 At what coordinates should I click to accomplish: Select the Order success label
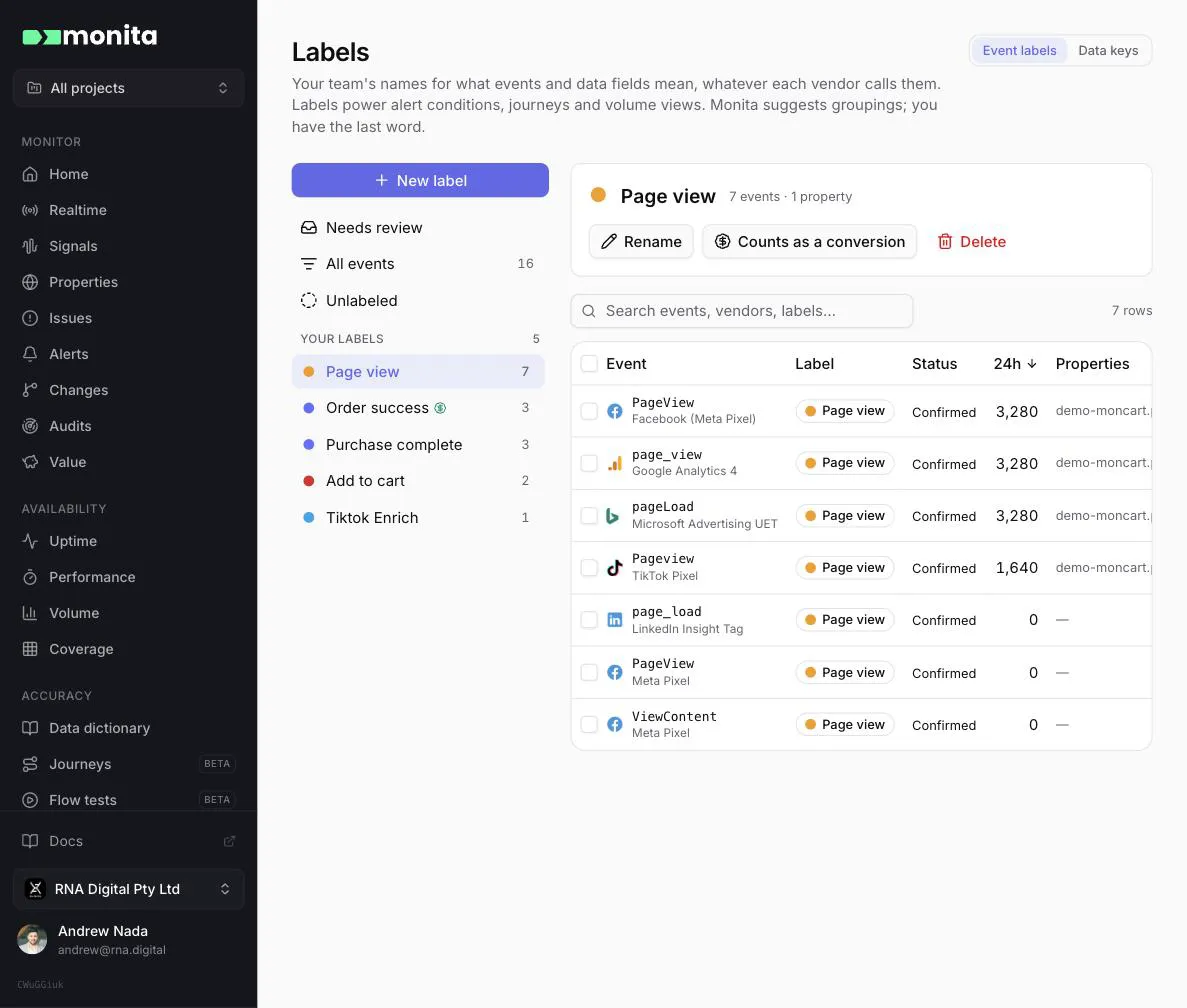click(x=418, y=408)
